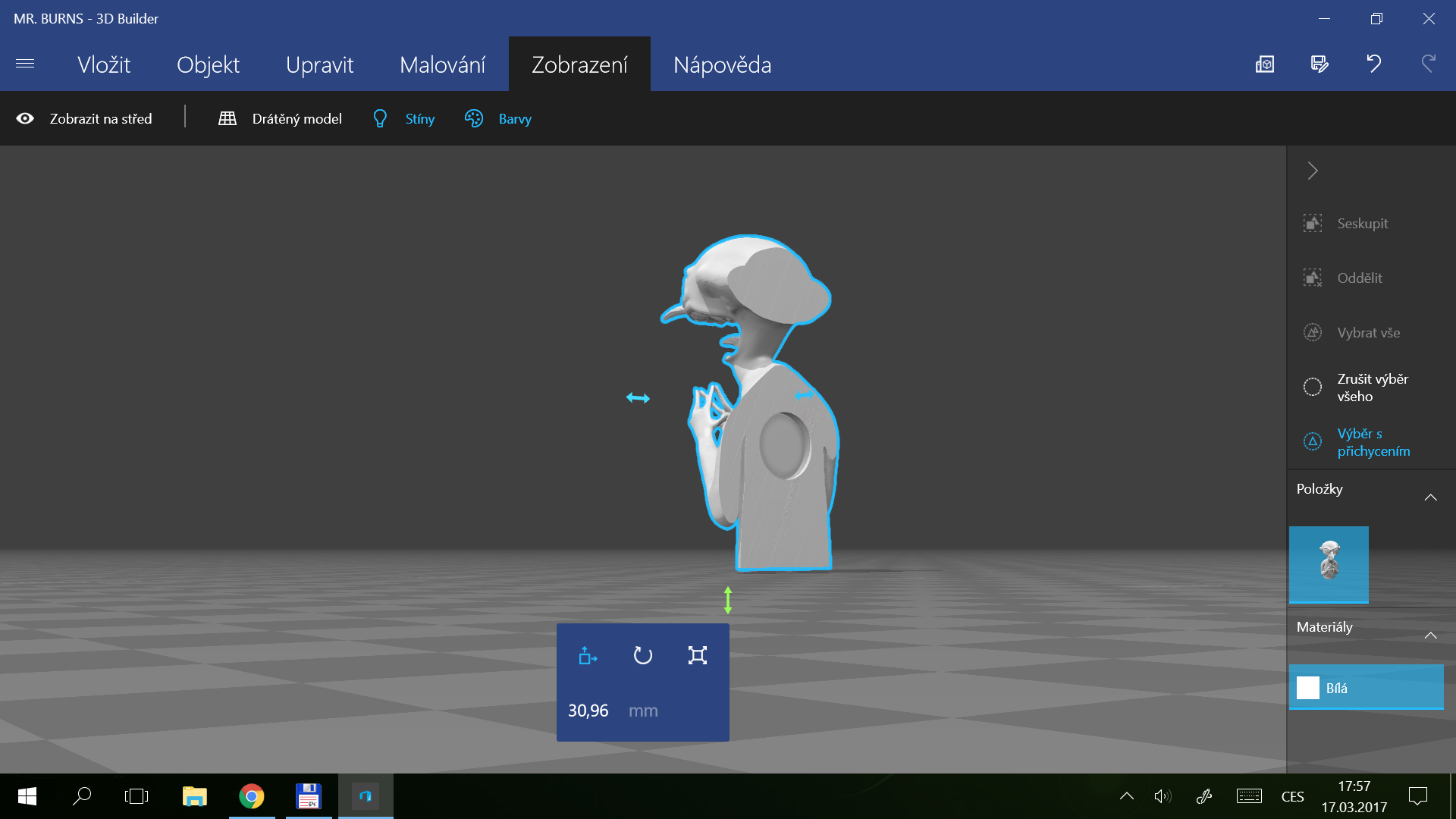
Task: Click the Výběr s přichycením icon
Action: pos(1313,441)
